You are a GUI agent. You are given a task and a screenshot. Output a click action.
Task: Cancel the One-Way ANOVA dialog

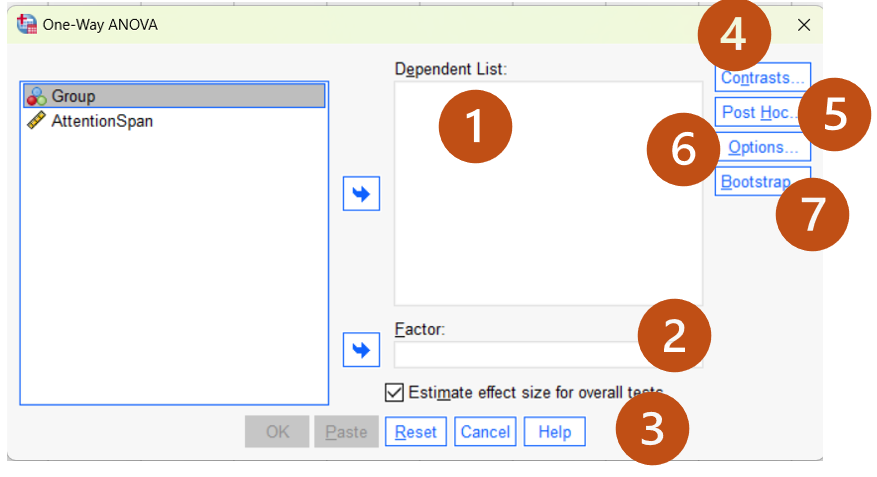click(x=485, y=432)
